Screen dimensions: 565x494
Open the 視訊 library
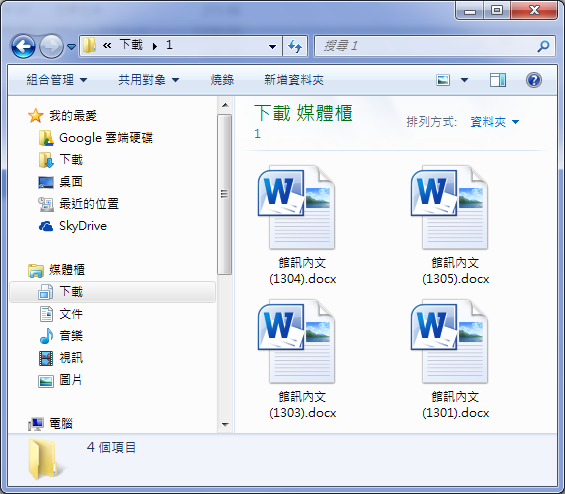pos(71,358)
